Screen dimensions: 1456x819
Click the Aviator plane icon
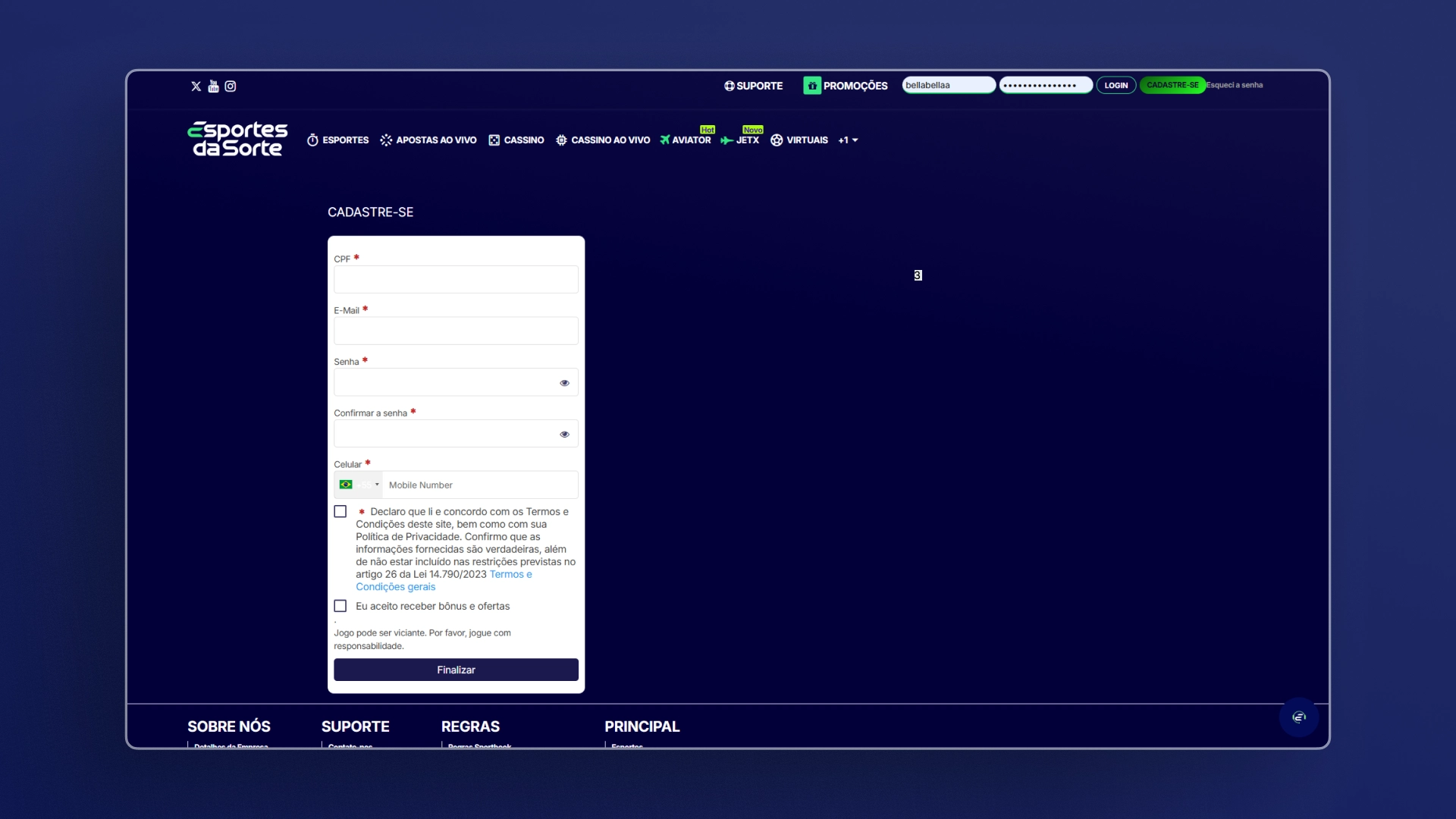point(665,140)
